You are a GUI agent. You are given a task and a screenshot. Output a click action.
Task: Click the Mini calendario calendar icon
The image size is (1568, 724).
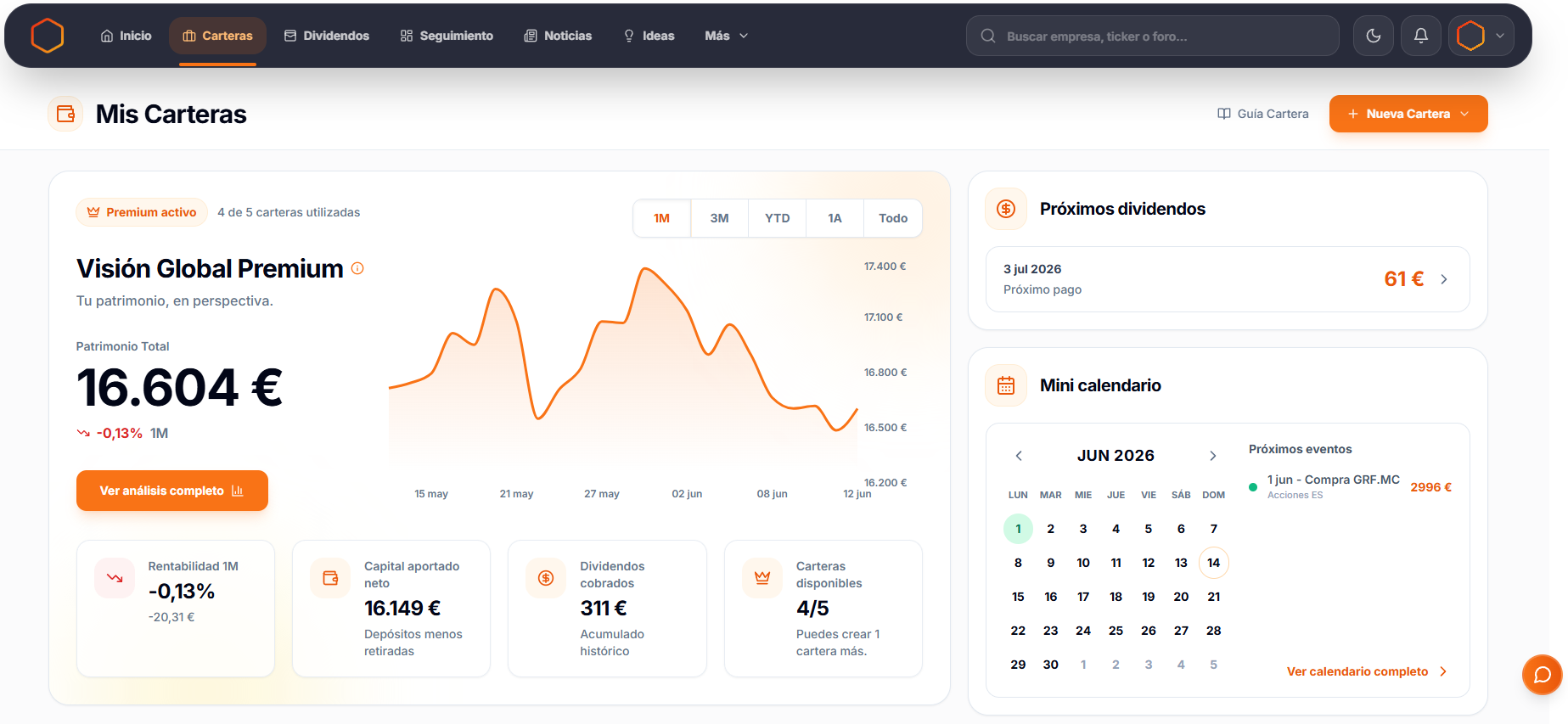(1006, 385)
